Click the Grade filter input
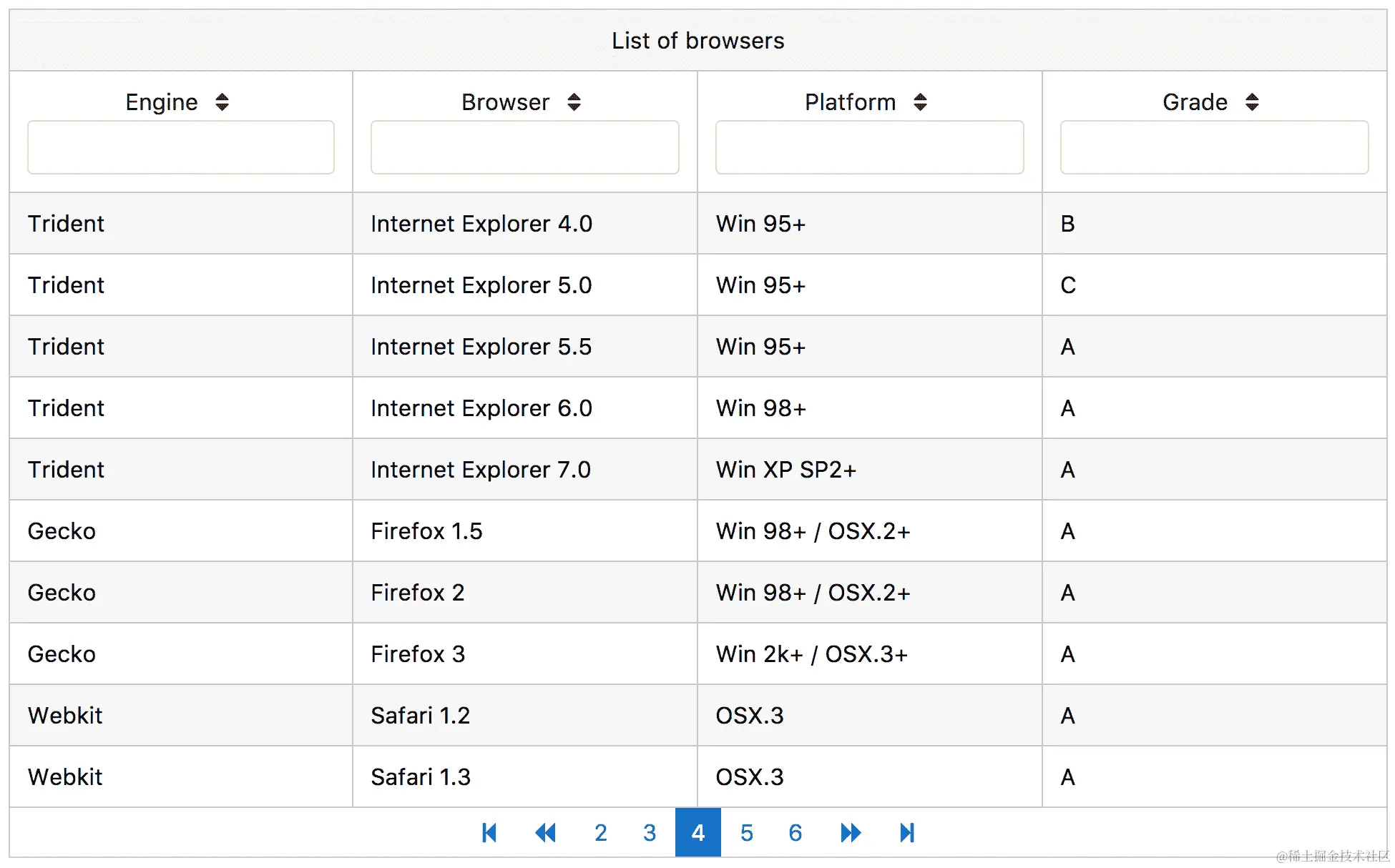1395x868 pixels. 1214,147
